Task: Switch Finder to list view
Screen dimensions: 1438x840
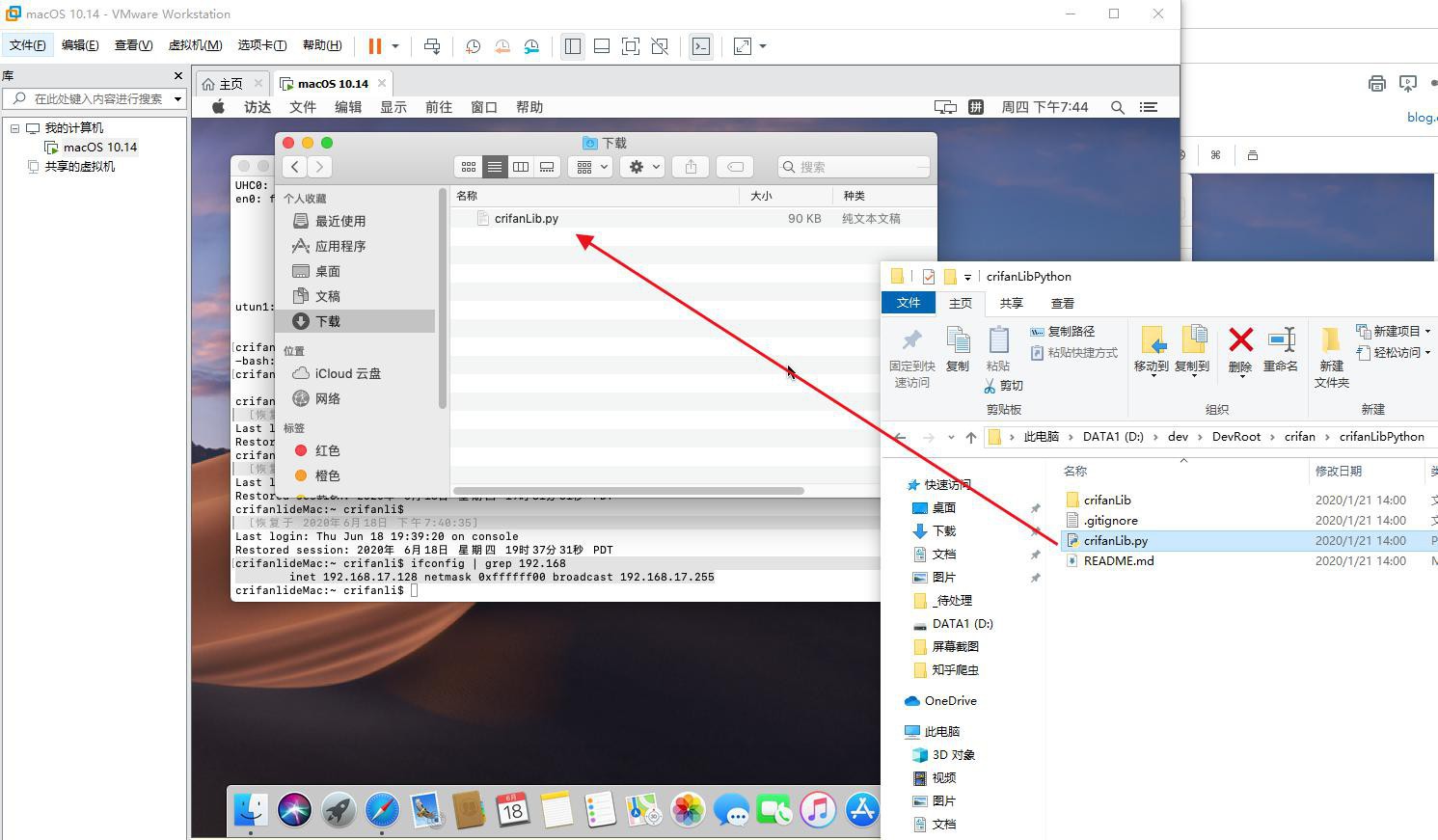Action: click(x=495, y=167)
